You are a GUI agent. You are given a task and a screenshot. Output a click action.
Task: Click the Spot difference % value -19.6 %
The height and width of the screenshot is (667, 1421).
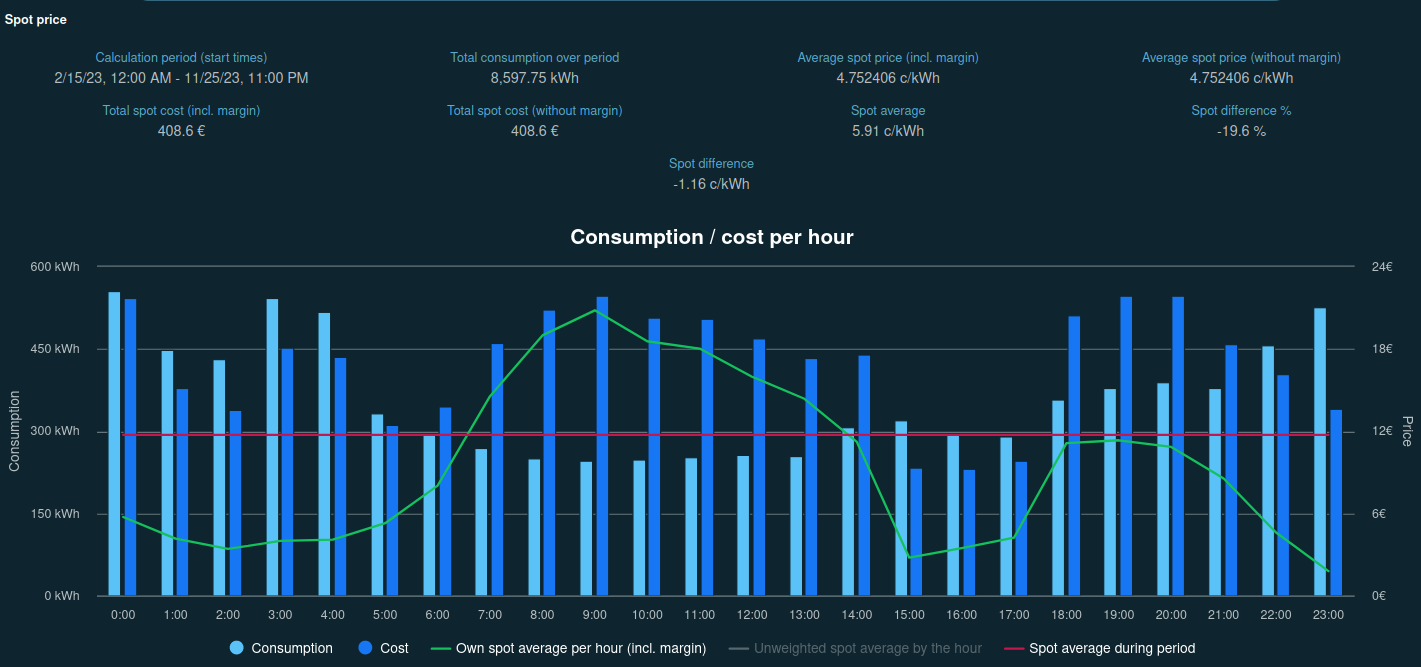(1241, 131)
